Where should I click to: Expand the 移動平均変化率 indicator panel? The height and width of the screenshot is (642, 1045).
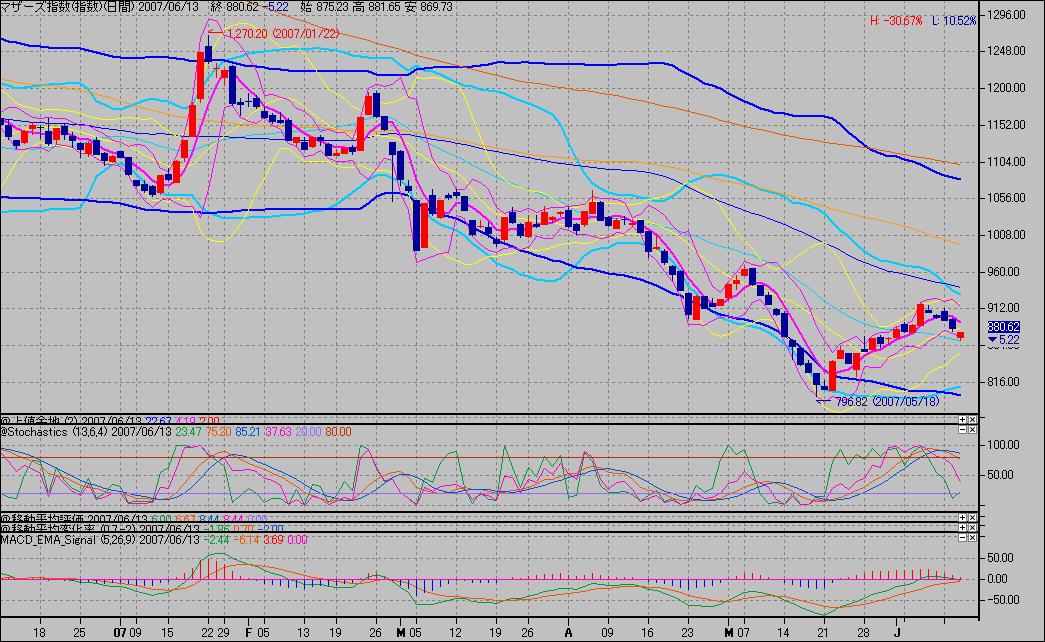pyautogui.click(x=963, y=527)
